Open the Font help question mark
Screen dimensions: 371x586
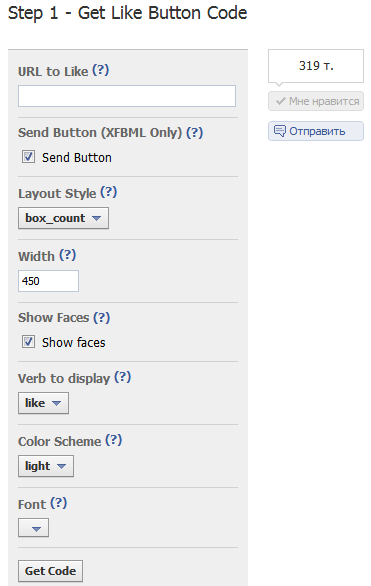(x=59, y=503)
